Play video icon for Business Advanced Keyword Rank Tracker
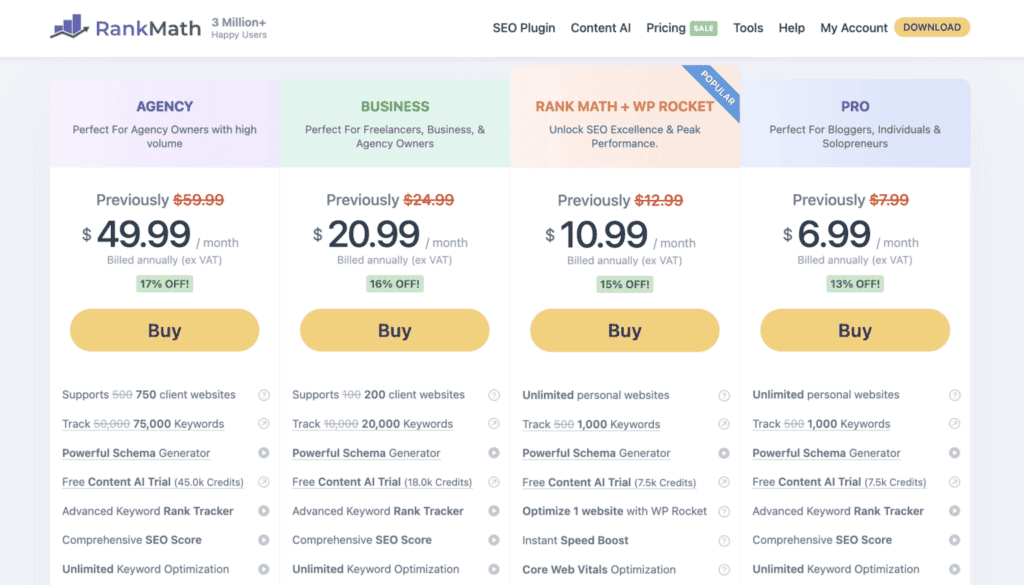Image resolution: width=1024 pixels, height=585 pixels. tap(494, 511)
